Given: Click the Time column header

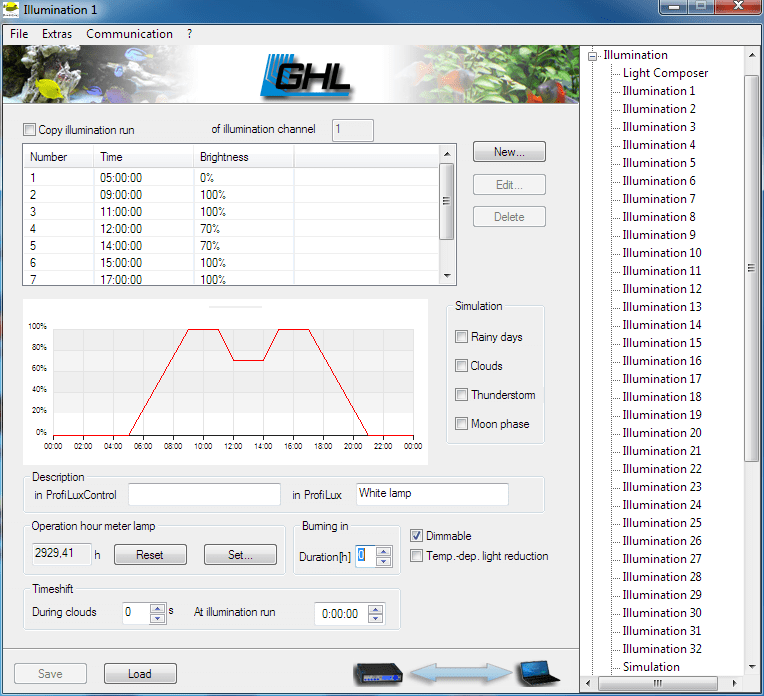Looking at the screenshot, I should tap(144, 157).
